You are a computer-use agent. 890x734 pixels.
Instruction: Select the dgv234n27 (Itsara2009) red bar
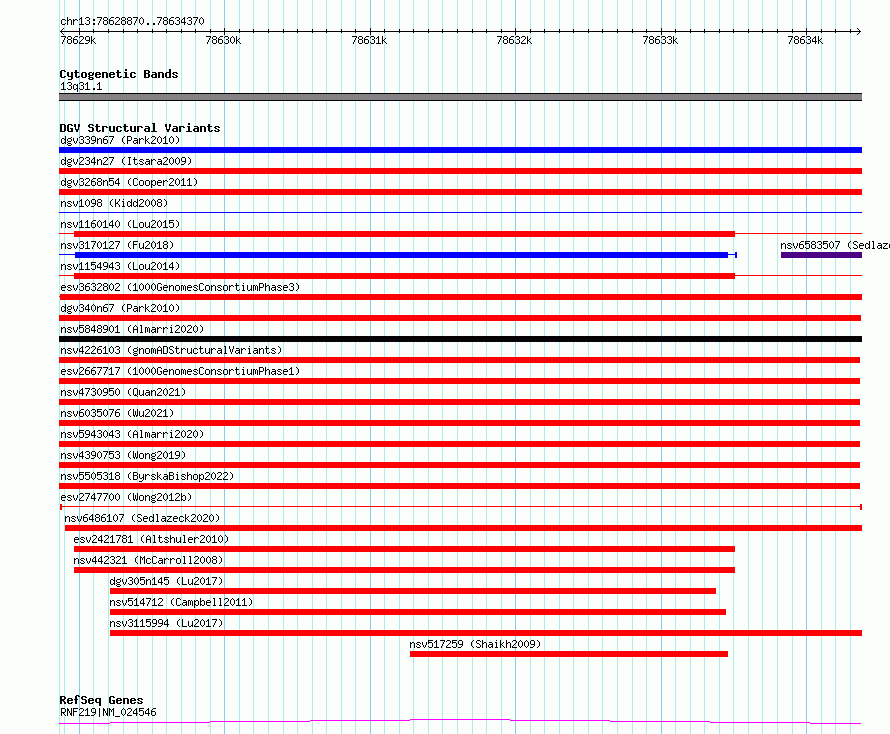[x=460, y=171]
